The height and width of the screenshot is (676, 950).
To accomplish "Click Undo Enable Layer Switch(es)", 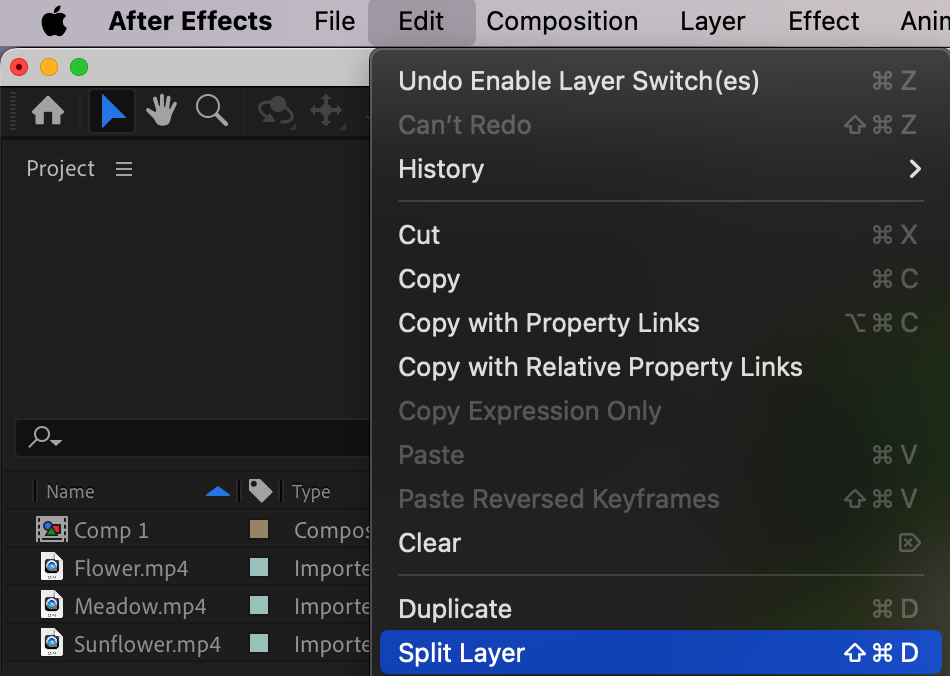I will [x=578, y=81].
